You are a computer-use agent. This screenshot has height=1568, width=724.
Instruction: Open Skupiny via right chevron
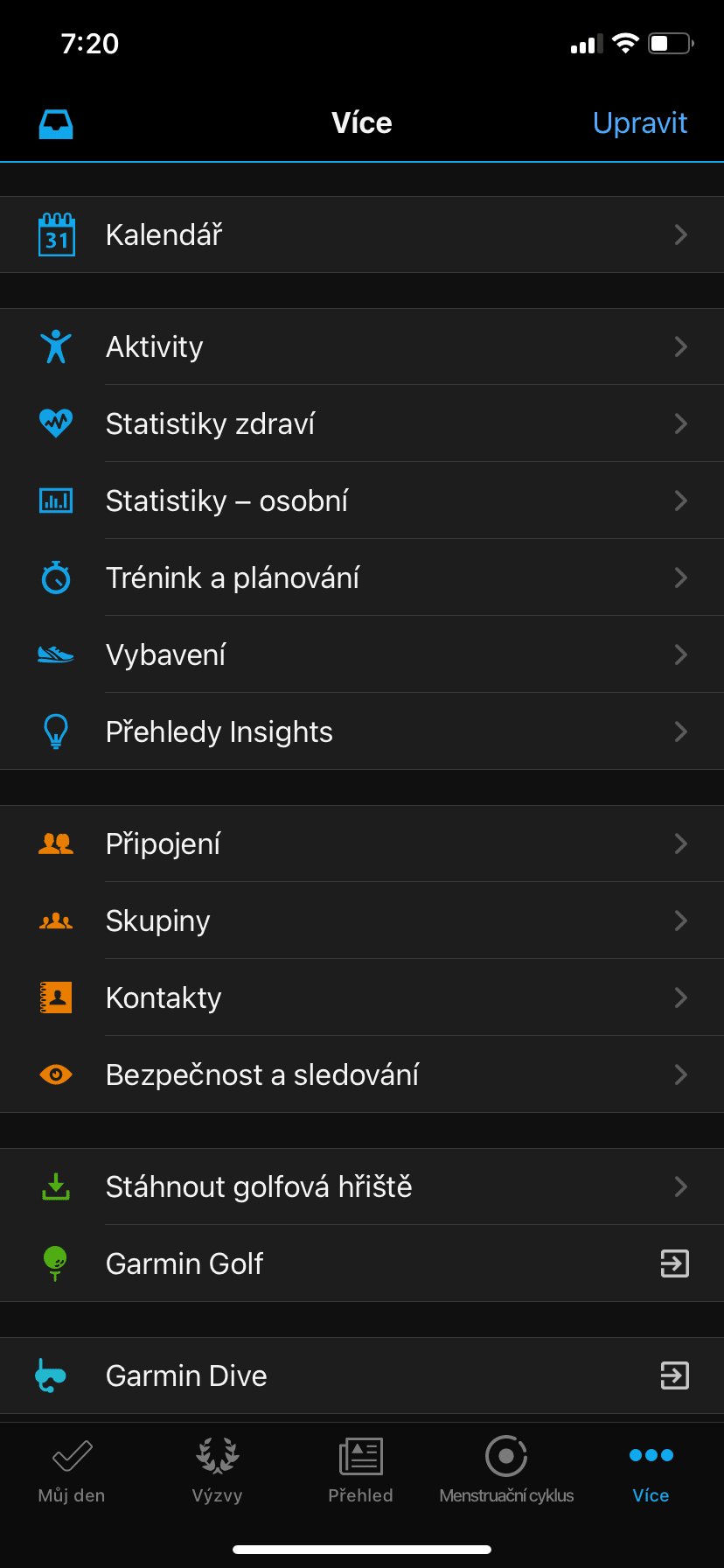[680, 920]
